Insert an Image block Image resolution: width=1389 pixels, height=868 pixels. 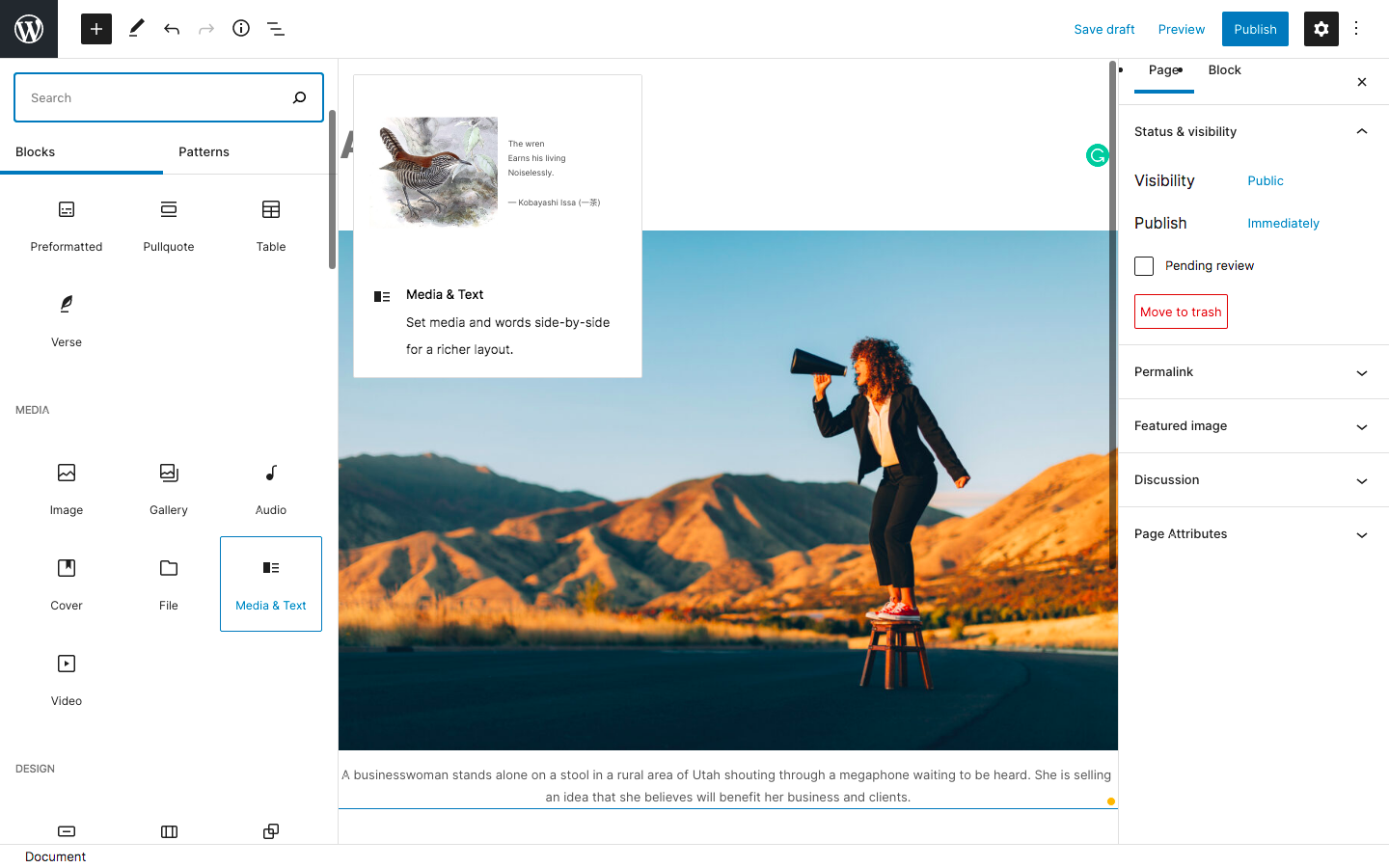pos(67,489)
